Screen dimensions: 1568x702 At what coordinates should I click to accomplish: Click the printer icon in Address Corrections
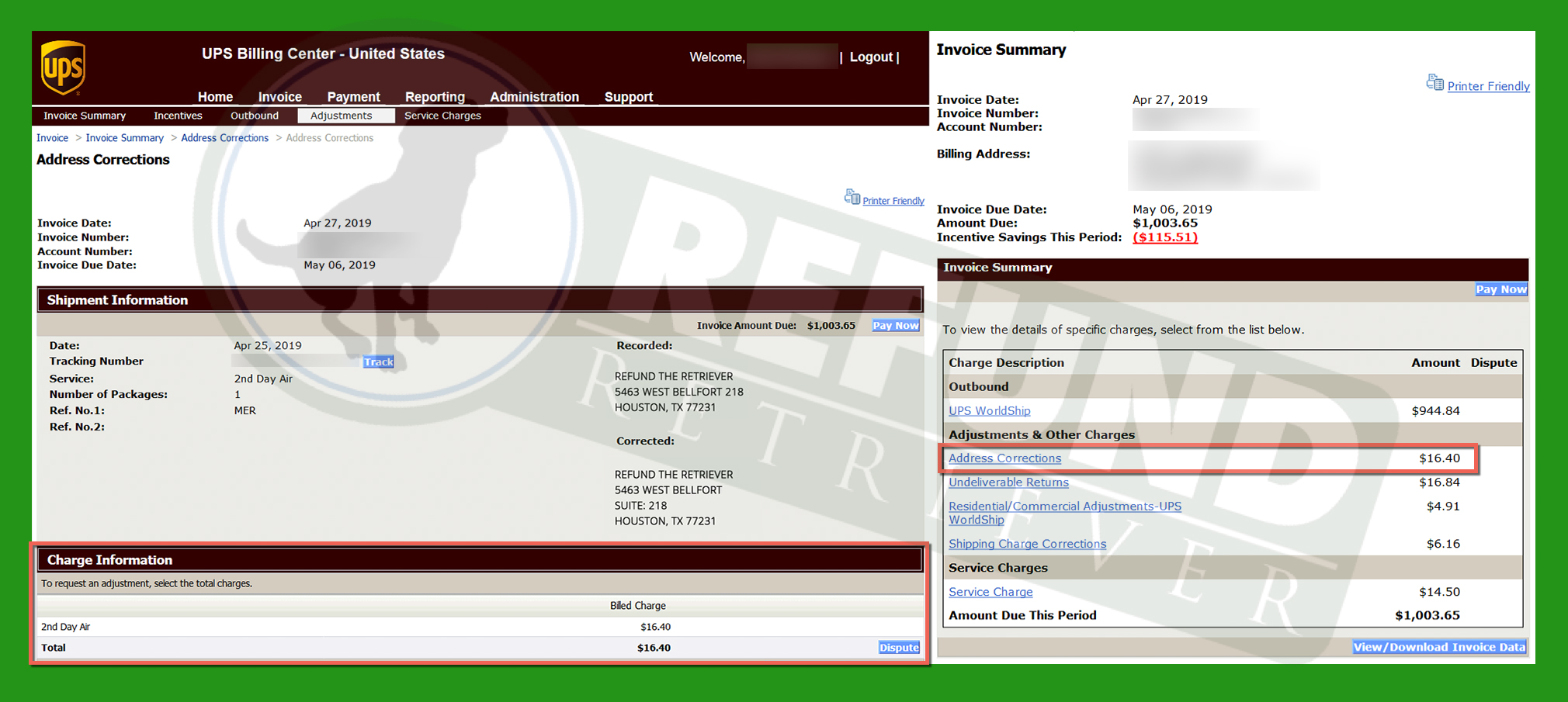852,197
